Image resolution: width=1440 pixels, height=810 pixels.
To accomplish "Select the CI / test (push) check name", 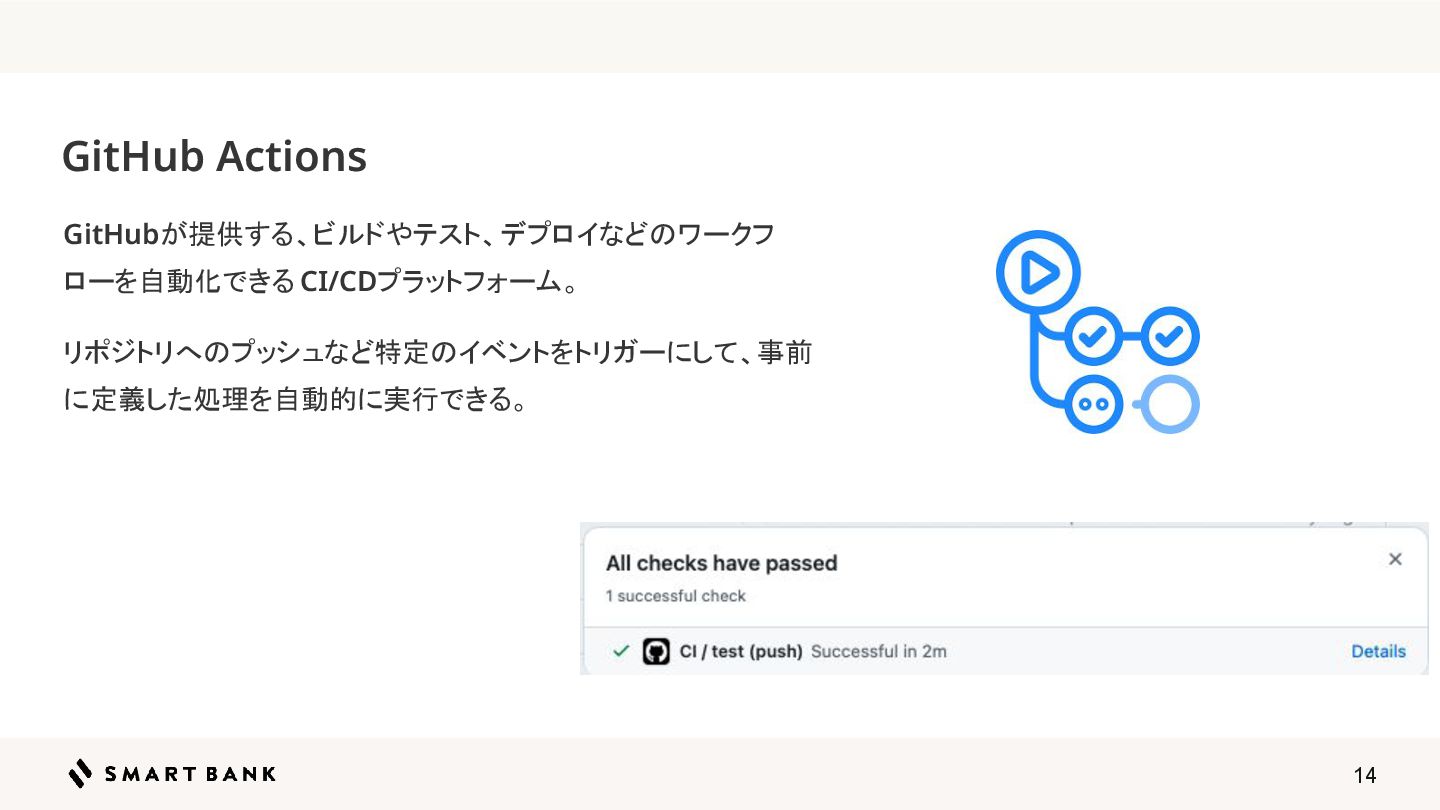I will [741, 652].
